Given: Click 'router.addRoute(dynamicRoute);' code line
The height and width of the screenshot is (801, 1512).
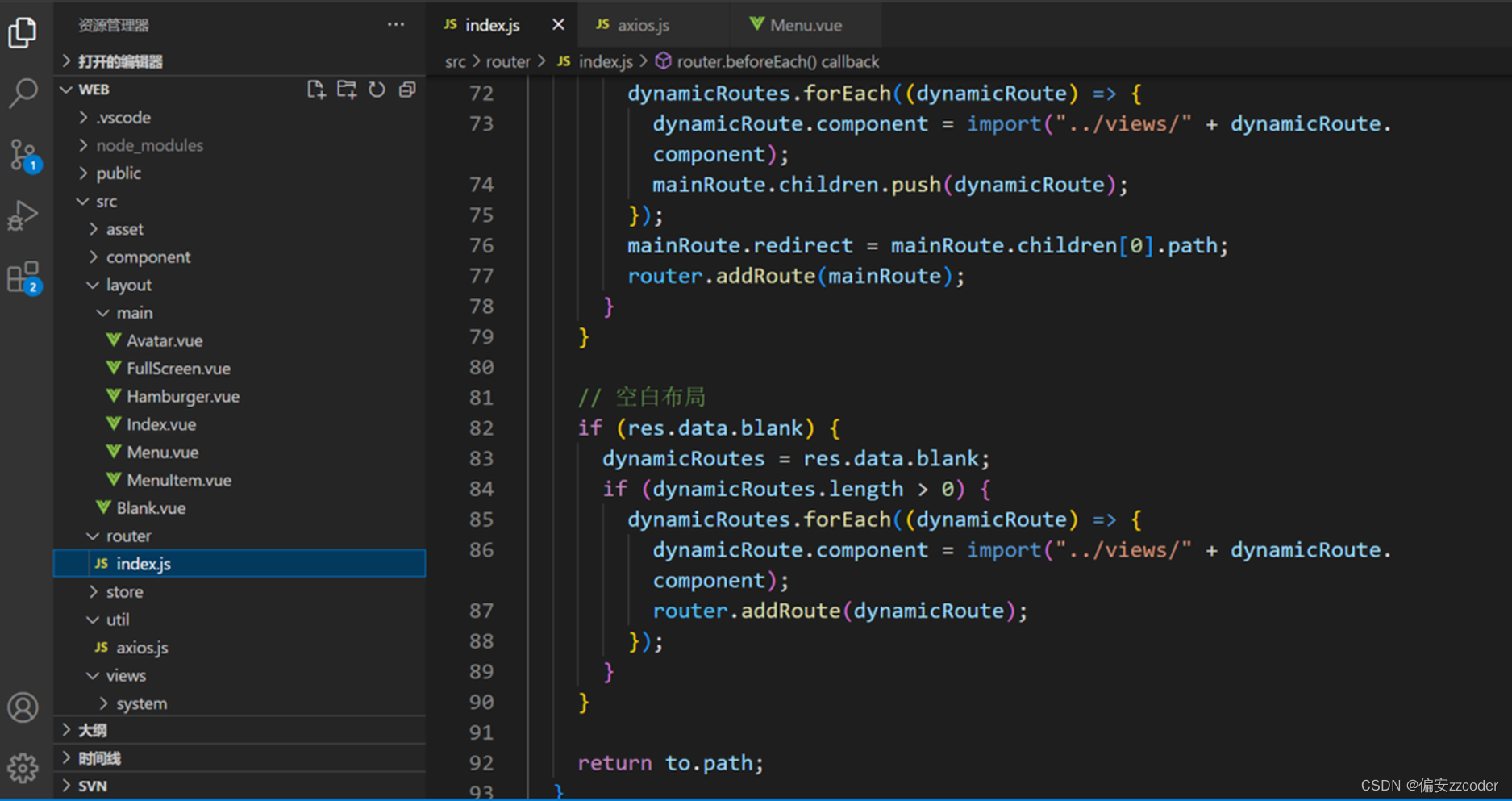Looking at the screenshot, I should point(840,611).
